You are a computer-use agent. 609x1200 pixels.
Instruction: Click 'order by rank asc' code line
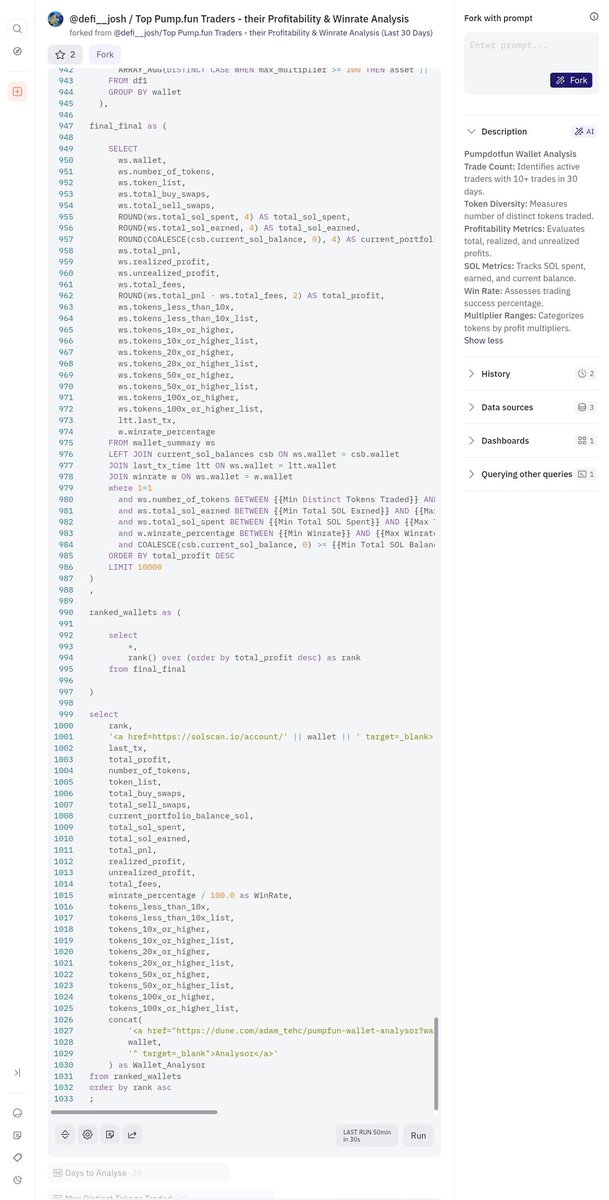pyautogui.click(x=130, y=1087)
